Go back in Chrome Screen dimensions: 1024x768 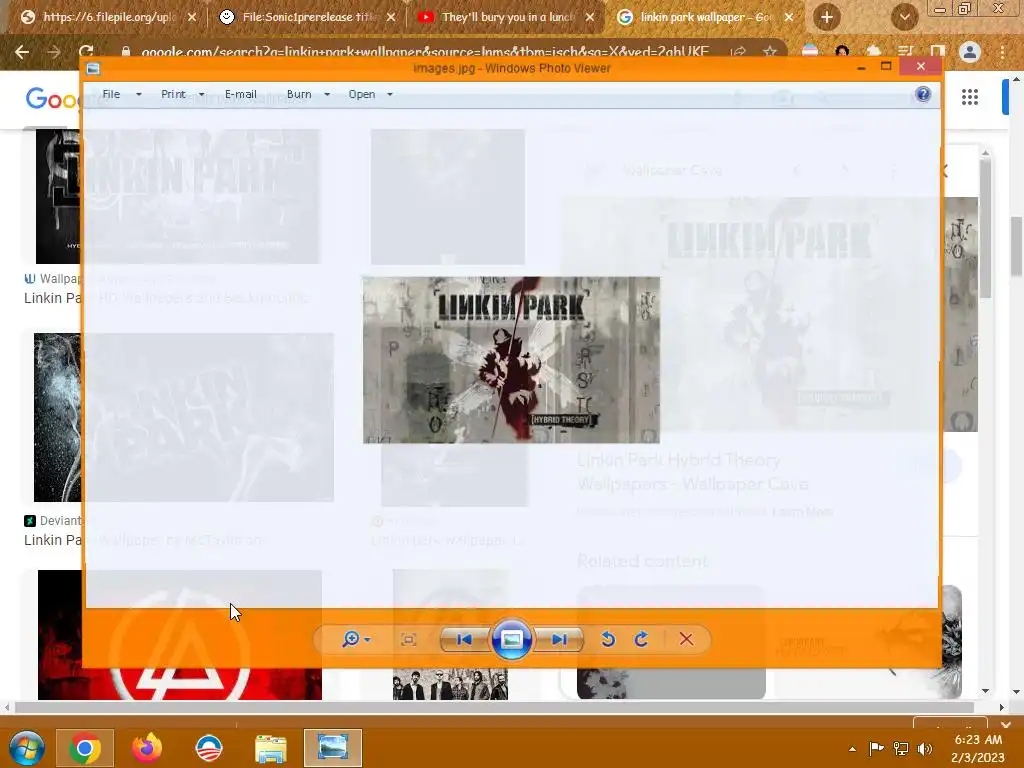[22, 52]
